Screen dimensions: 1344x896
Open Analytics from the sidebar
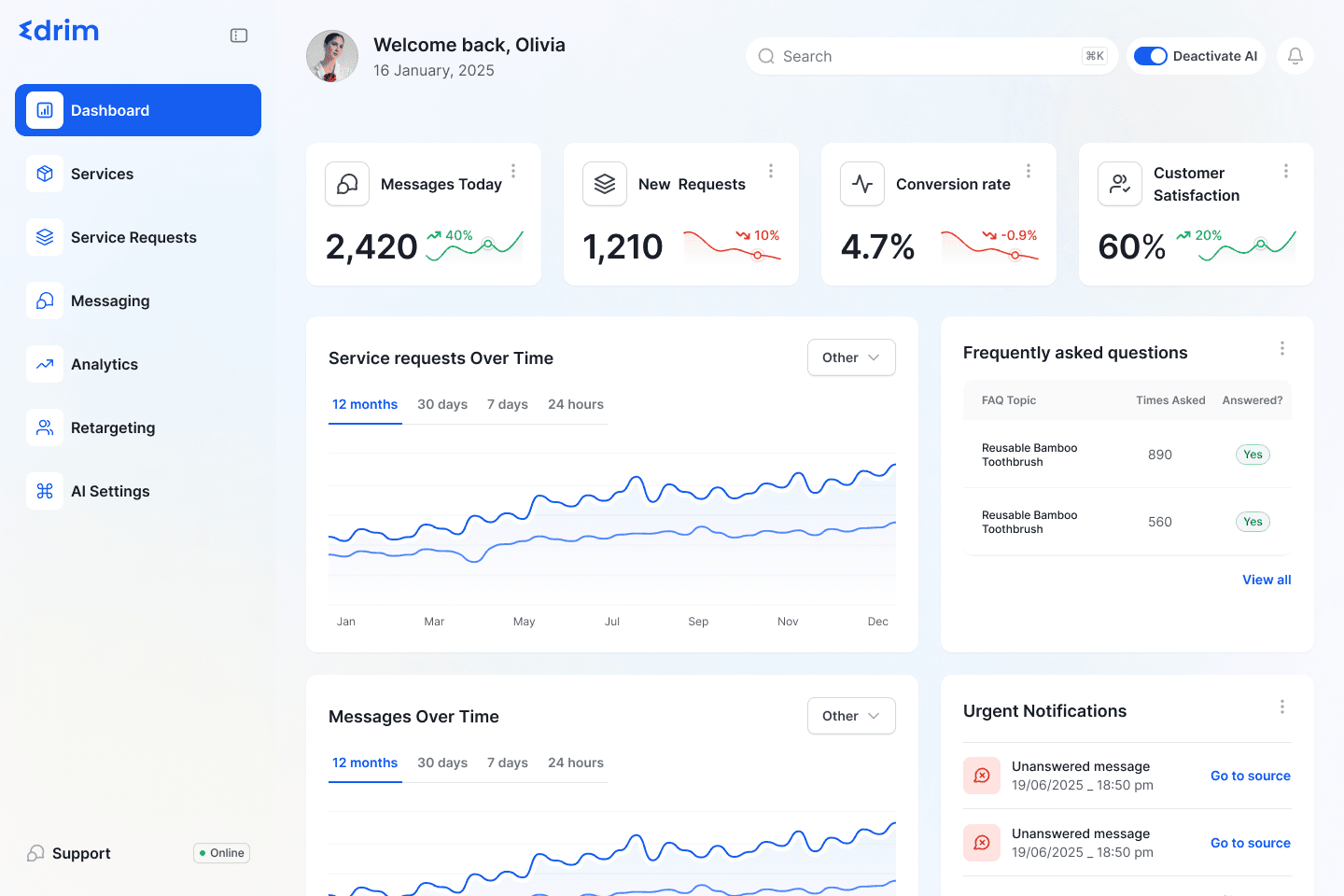pyautogui.click(x=105, y=364)
